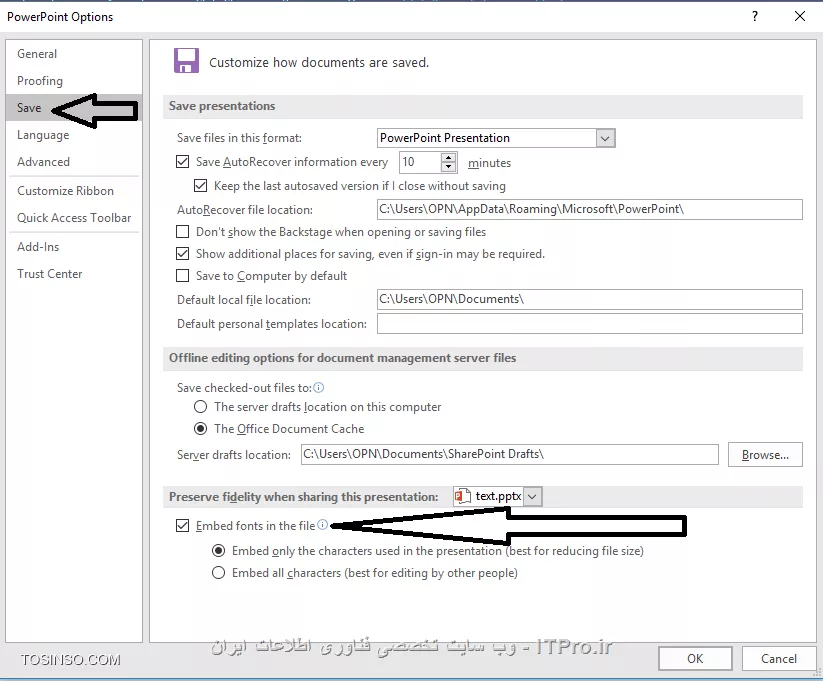Viewport: 823px width, 681px height.
Task: Click the Help question mark in title bar
Action: pyautogui.click(x=755, y=16)
